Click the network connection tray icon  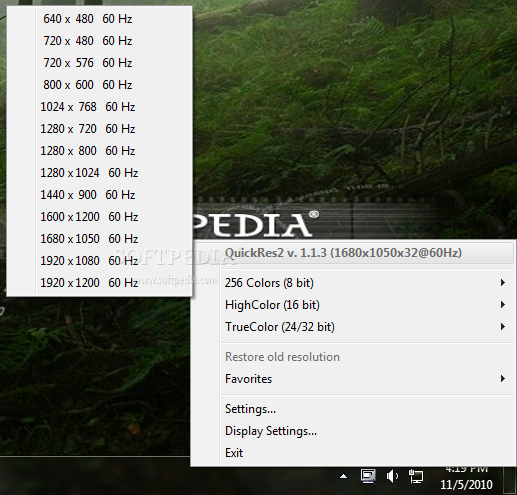point(416,476)
